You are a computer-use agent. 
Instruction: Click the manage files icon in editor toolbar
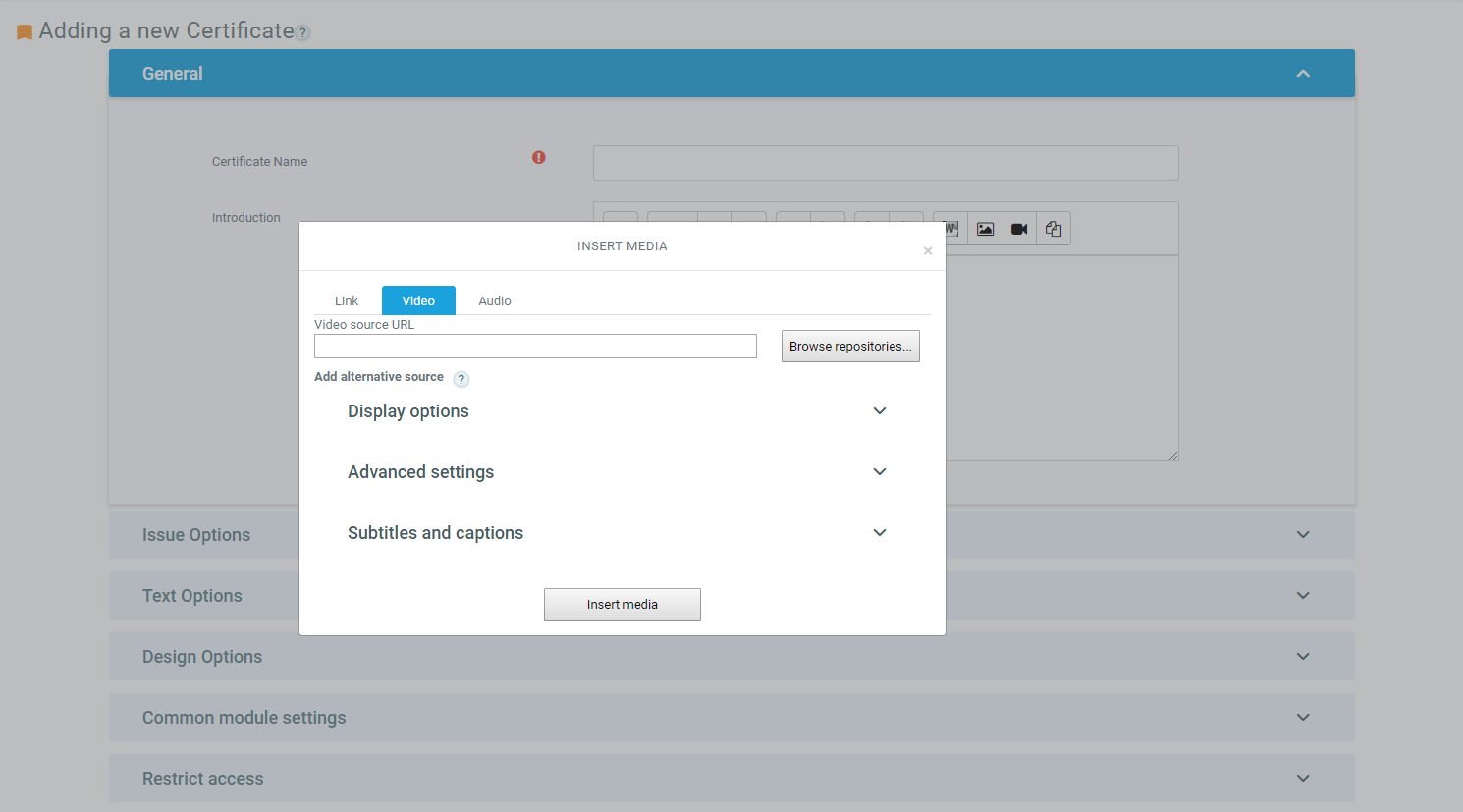pyautogui.click(x=1054, y=229)
